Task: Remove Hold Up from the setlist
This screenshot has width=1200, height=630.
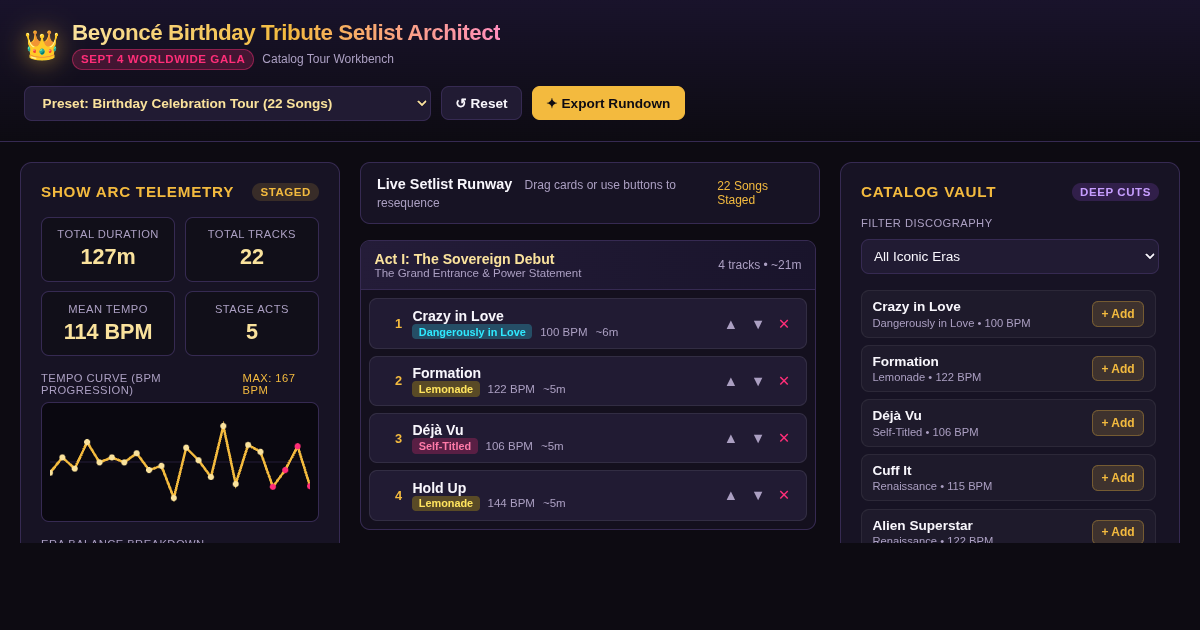Action: tap(784, 495)
